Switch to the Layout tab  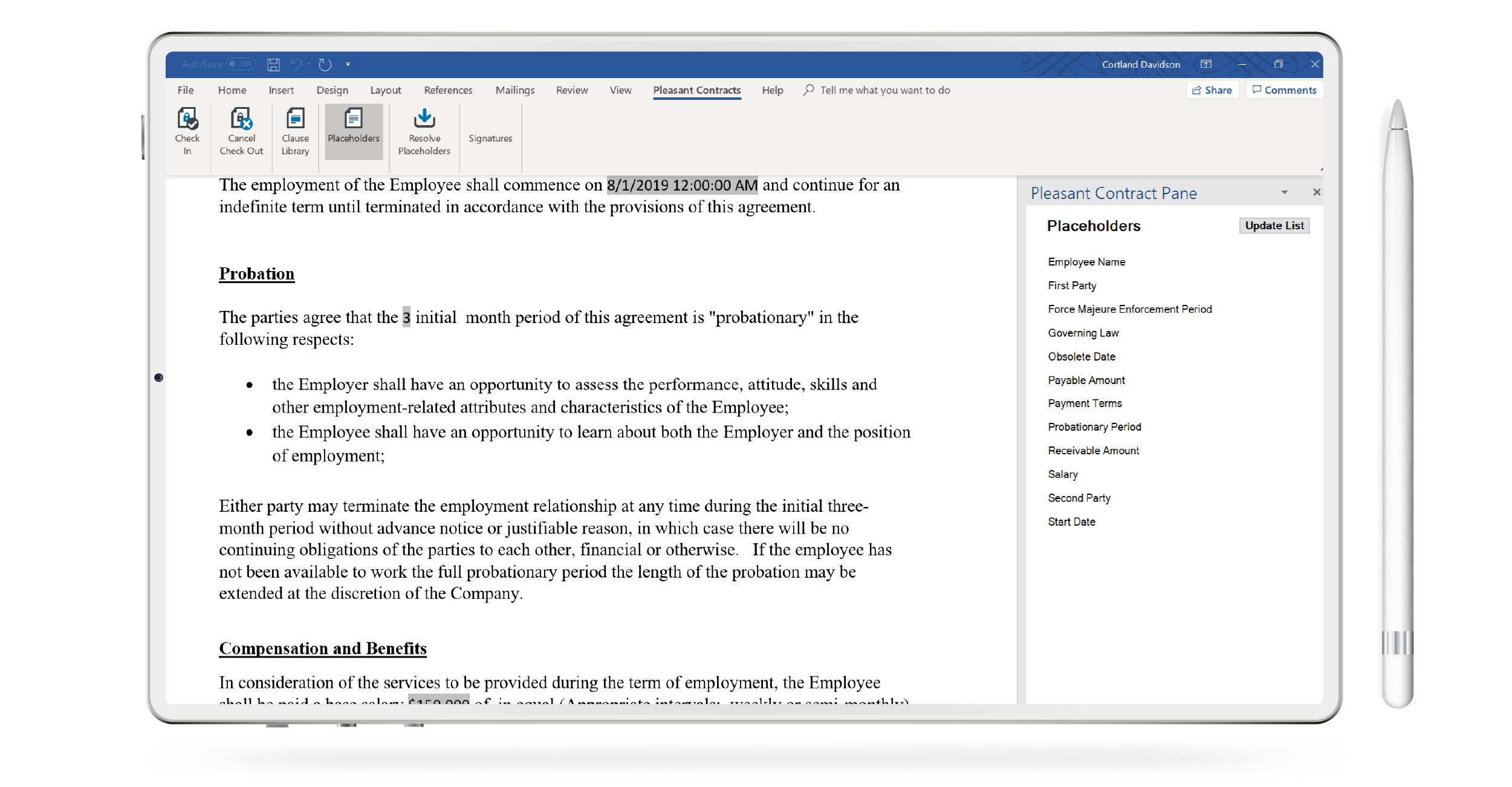(386, 90)
